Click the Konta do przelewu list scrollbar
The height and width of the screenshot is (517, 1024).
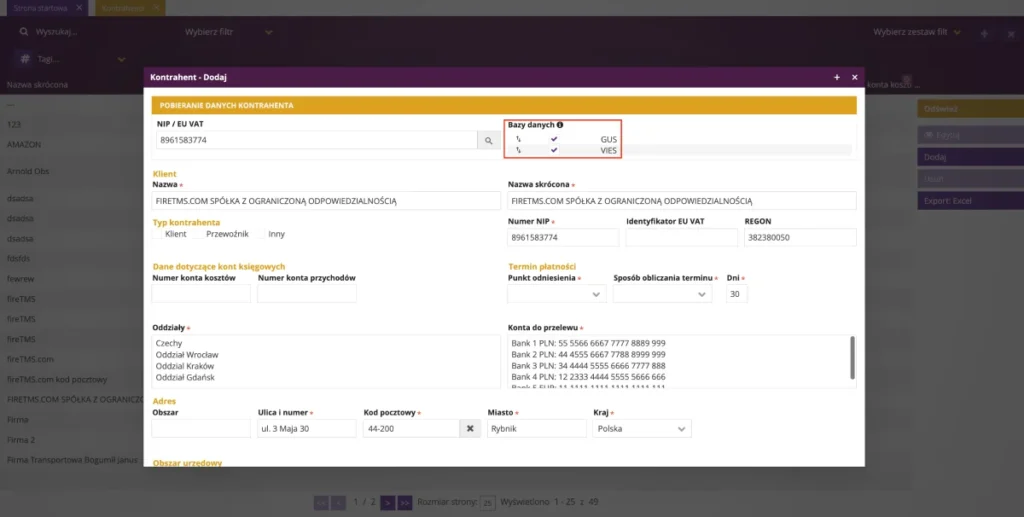tap(852, 357)
